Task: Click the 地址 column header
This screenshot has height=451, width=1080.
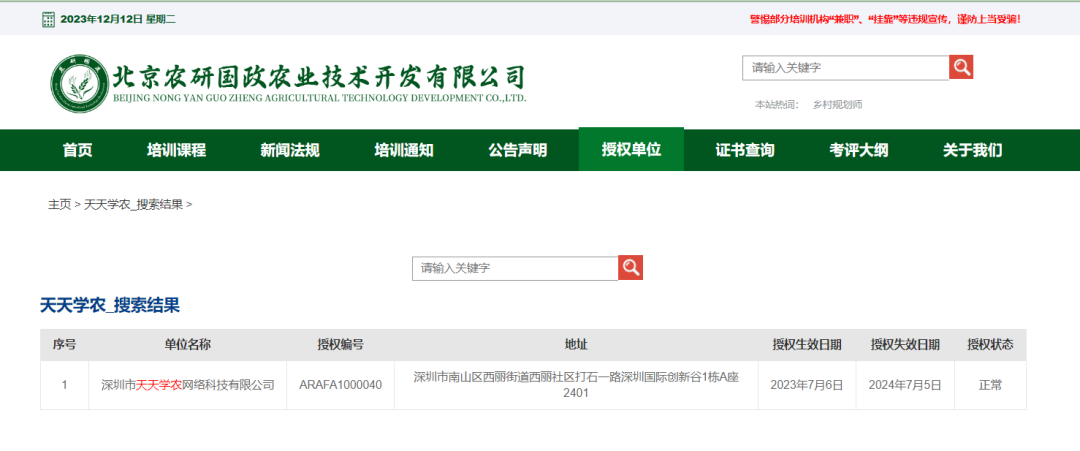Action: point(576,345)
